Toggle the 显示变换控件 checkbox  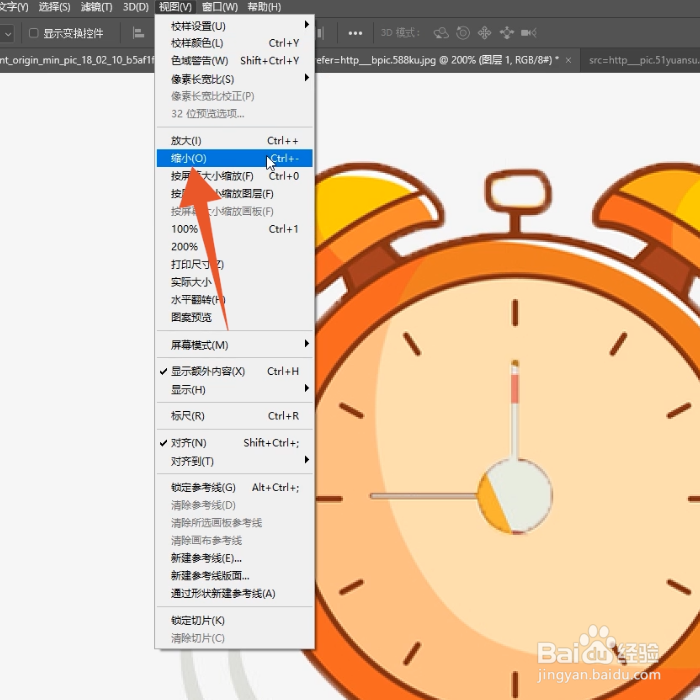33,33
